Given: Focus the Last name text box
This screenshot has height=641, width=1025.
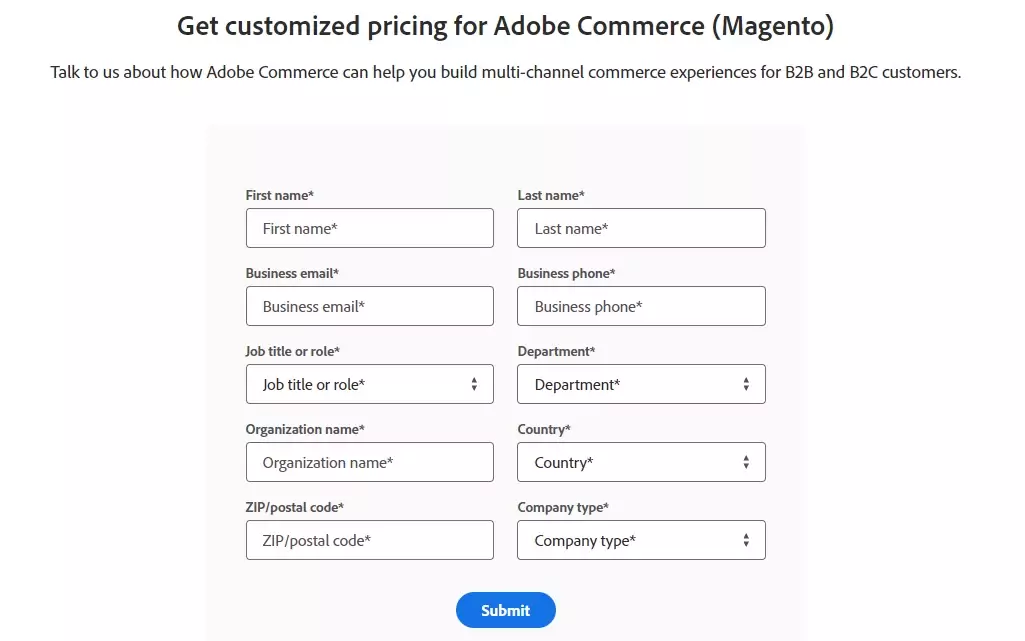Looking at the screenshot, I should click(x=641, y=228).
